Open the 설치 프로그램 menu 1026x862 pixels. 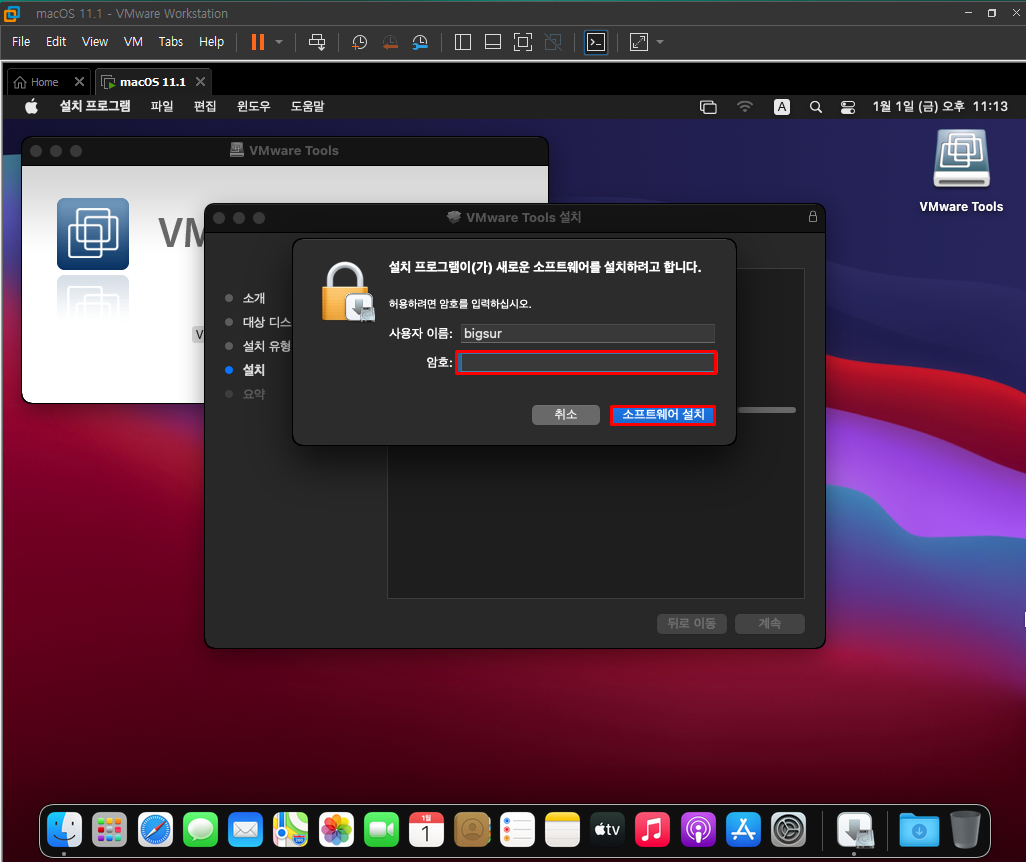[95, 106]
